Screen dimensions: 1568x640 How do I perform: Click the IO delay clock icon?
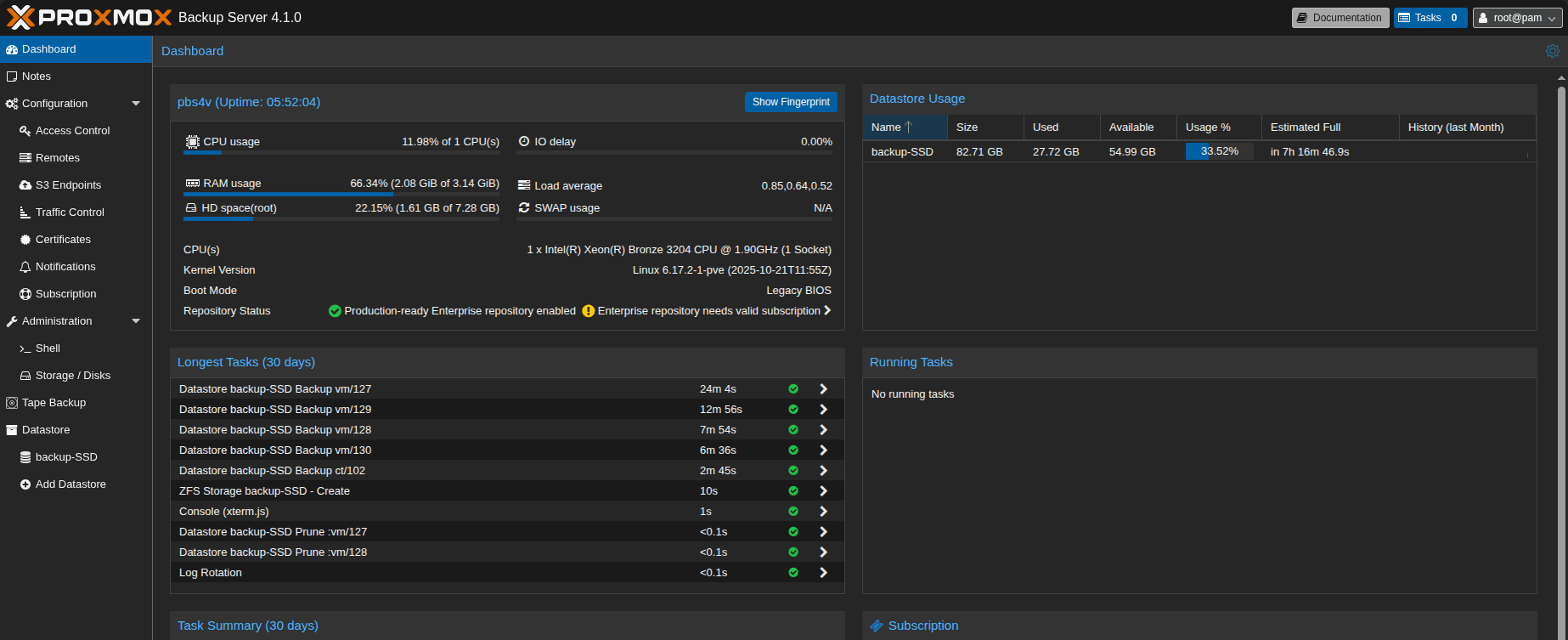[x=524, y=142]
